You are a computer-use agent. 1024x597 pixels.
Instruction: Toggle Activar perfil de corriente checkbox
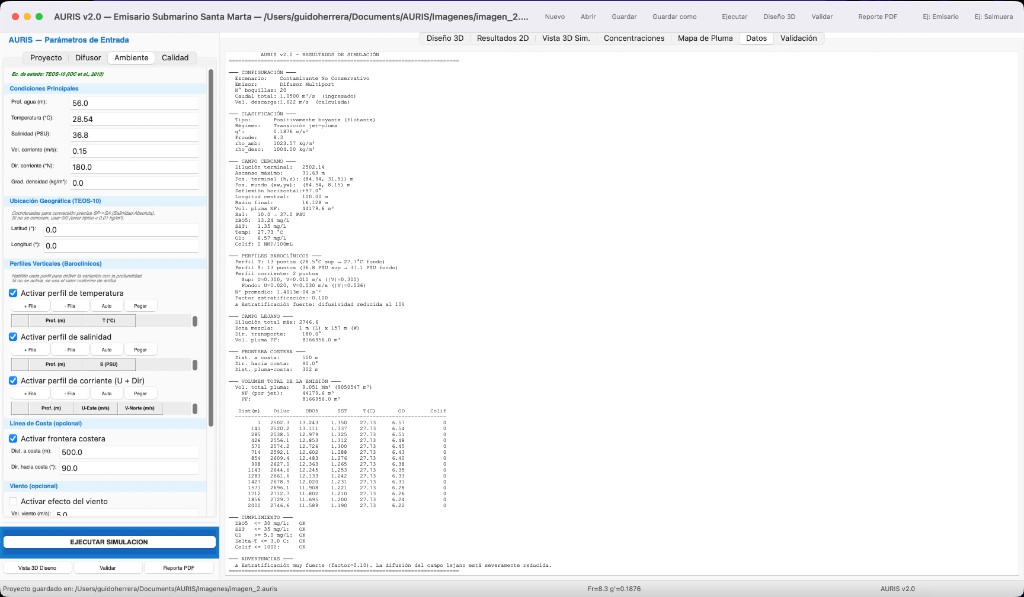(13, 381)
